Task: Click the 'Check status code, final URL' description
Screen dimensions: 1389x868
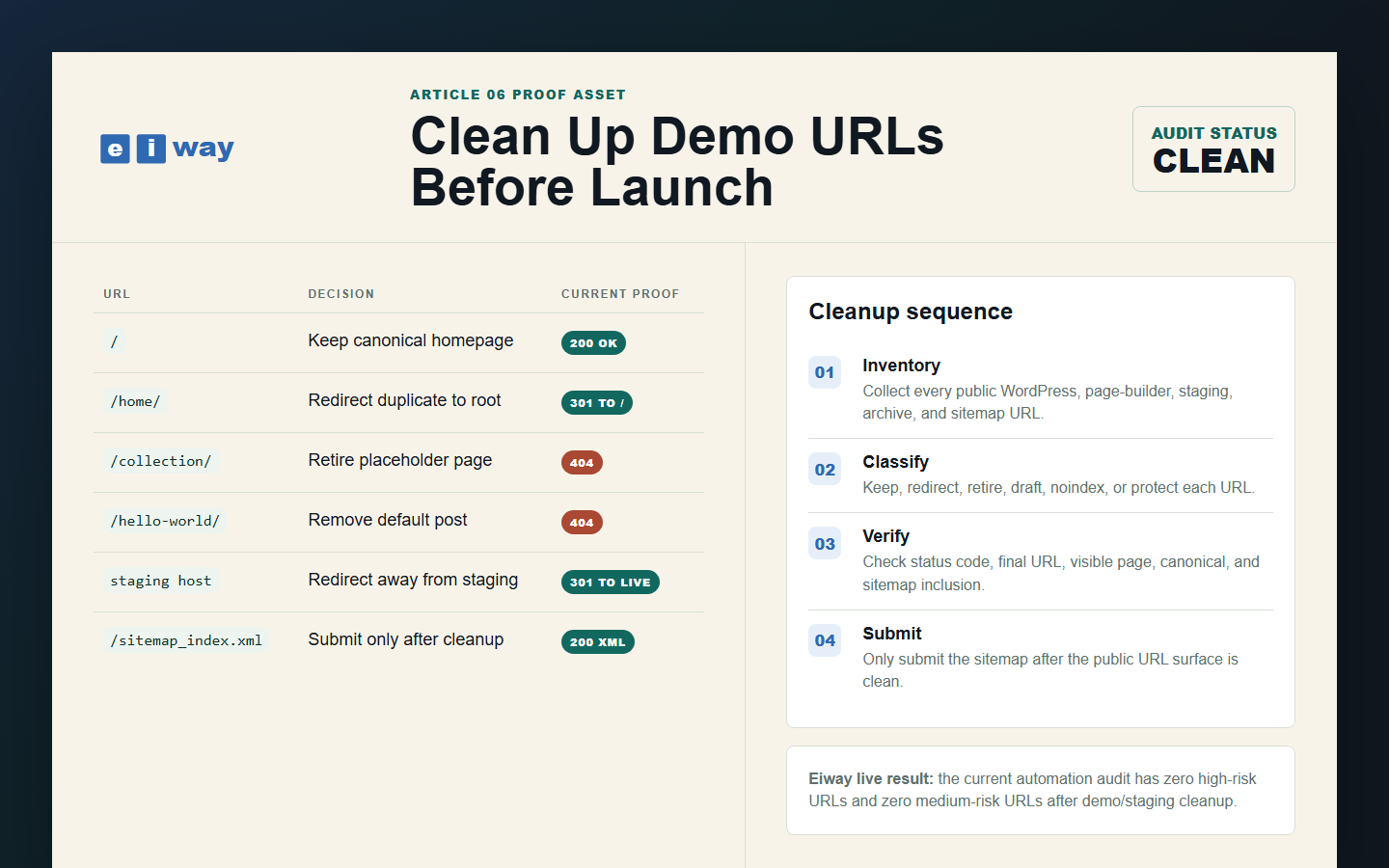Action: coord(1061,573)
